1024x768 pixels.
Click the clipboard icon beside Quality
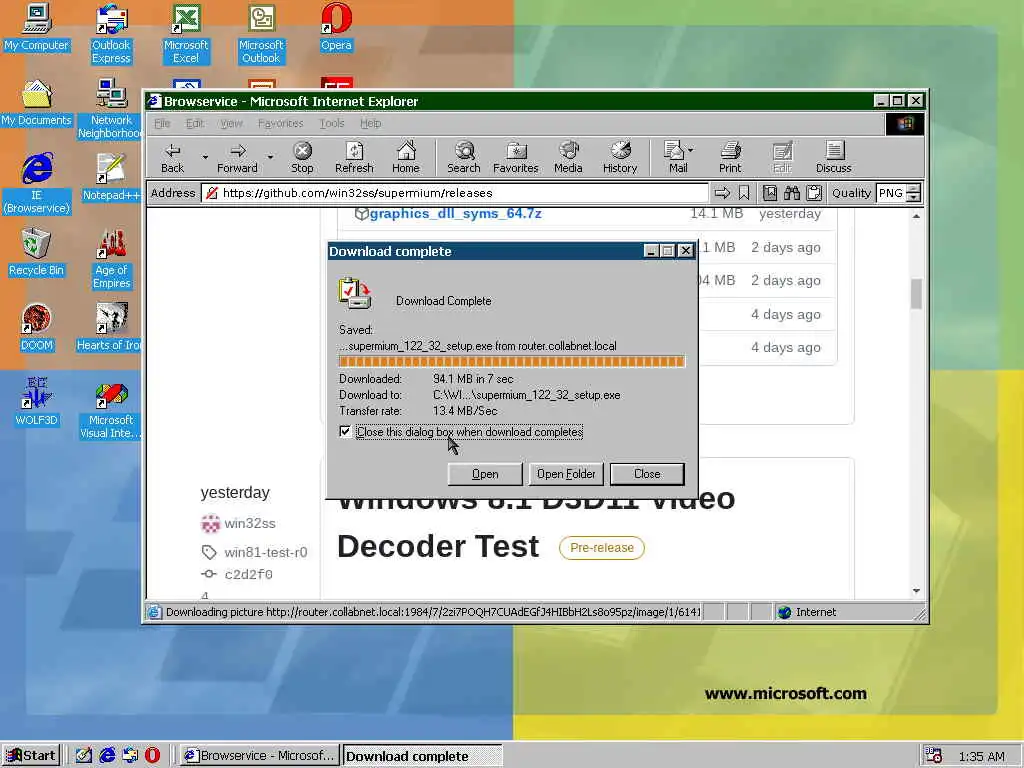pos(814,193)
